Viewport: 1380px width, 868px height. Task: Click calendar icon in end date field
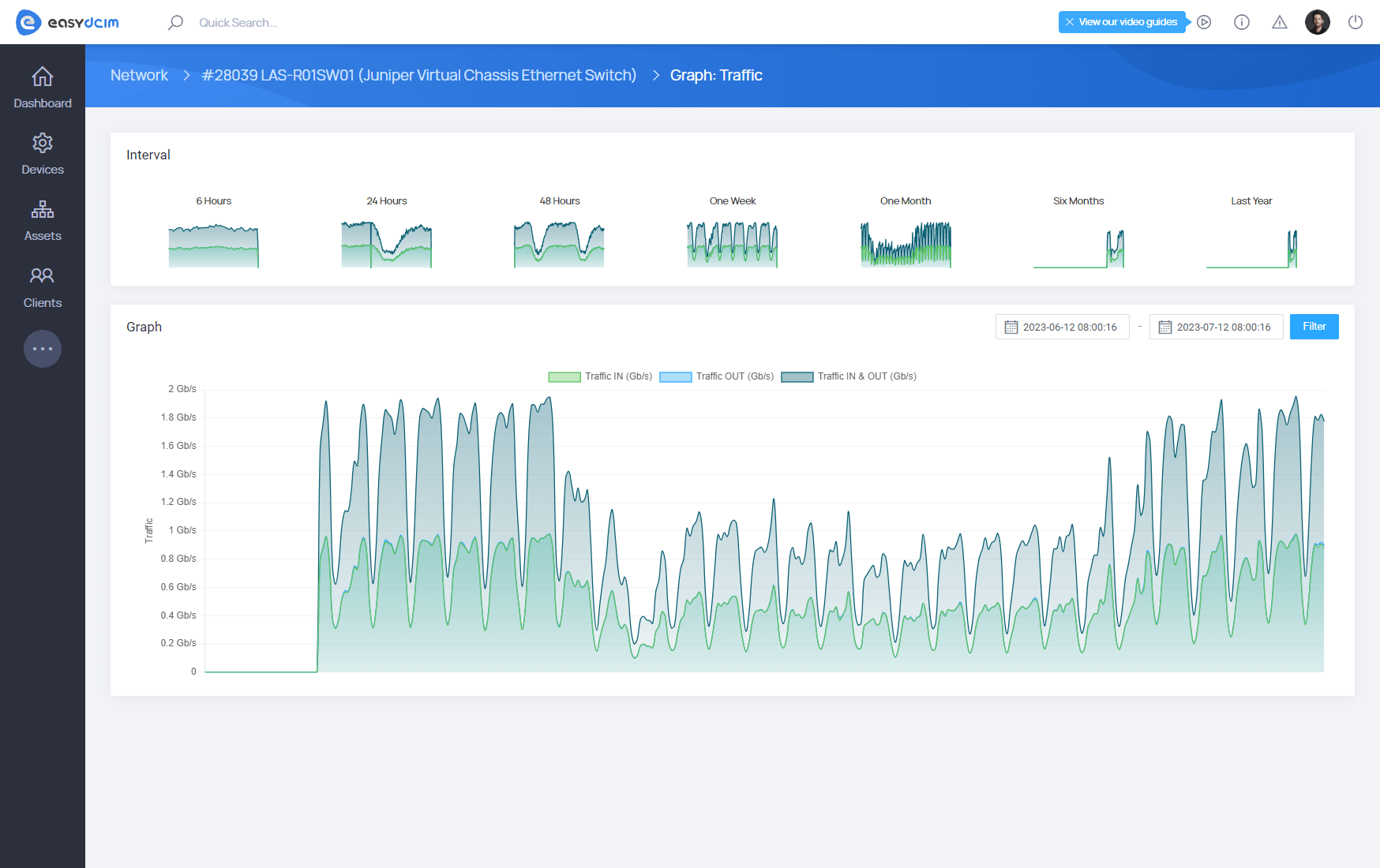(1164, 327)
